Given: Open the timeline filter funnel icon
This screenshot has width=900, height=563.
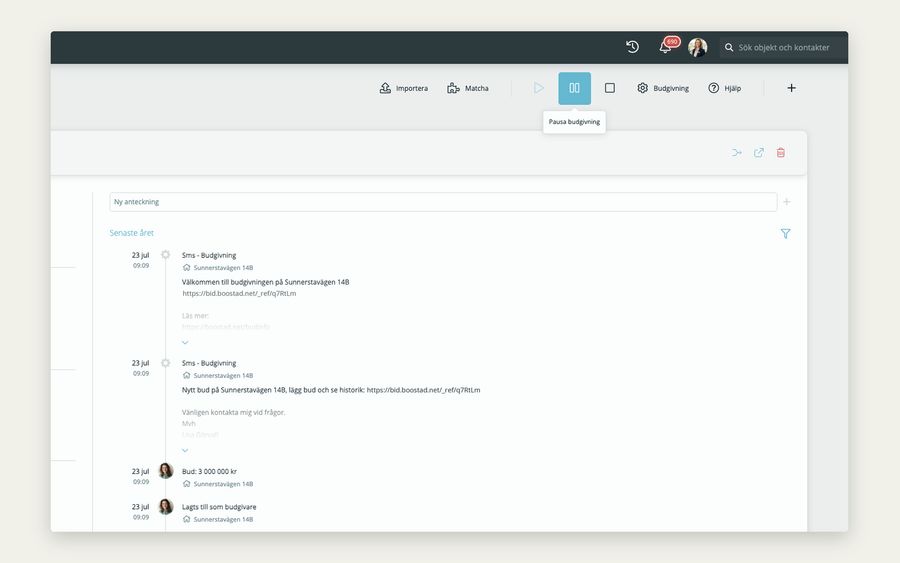Looking at the screenshot, I should click(785, 234).
